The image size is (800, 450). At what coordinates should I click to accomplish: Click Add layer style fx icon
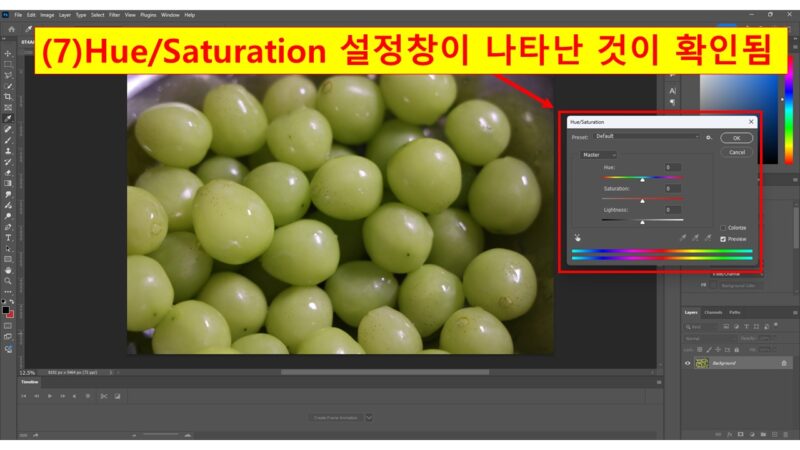click(x=729, y=434)
